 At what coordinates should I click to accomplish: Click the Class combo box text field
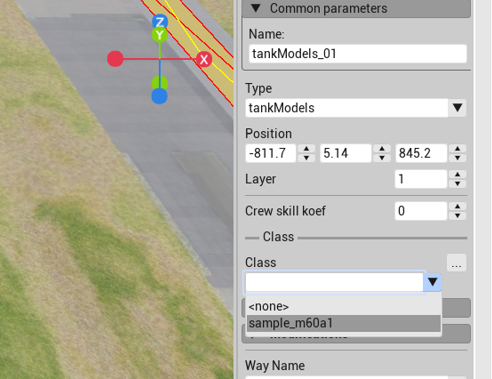(334, 282)
